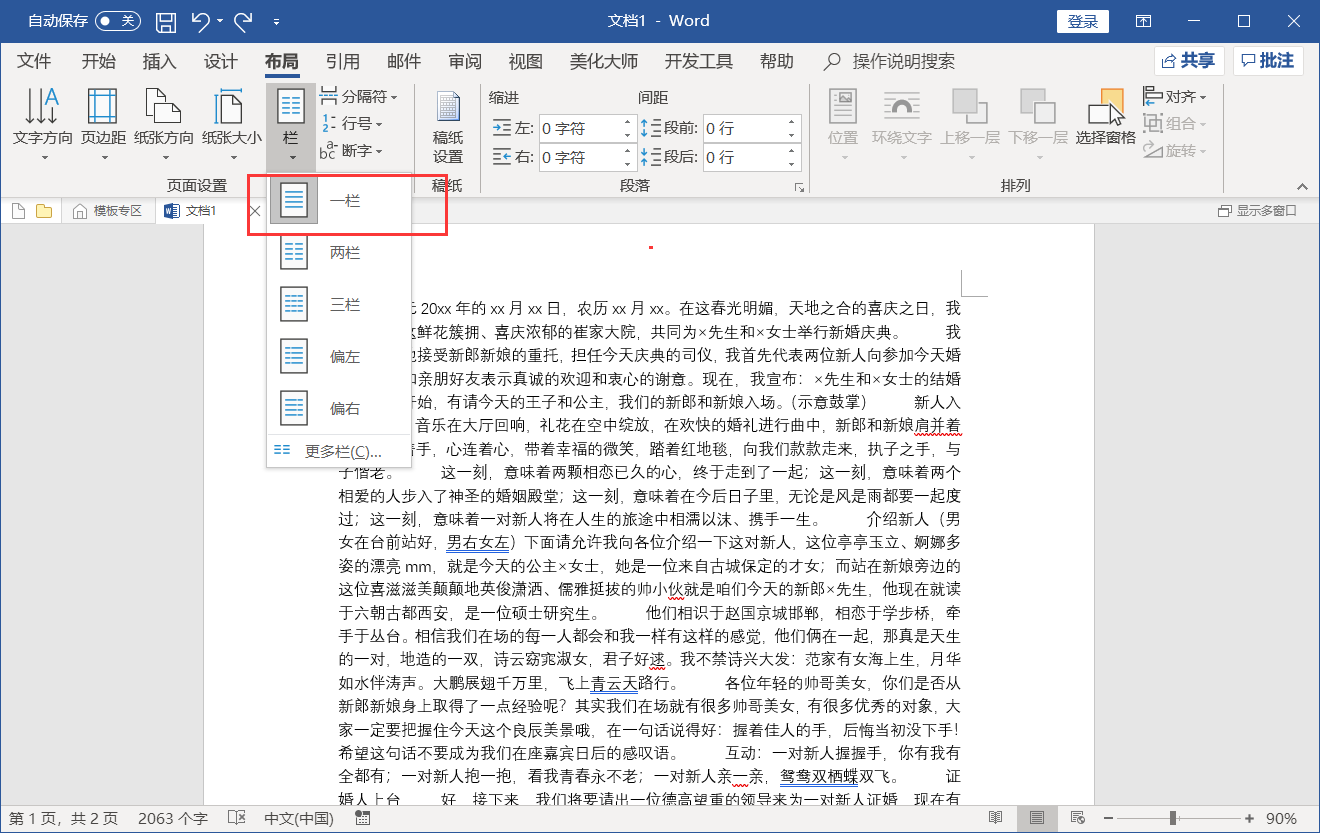Open the 上移一层 bring forward tool
This screenshot has width=1320, height=833.
tap(968, 122)
